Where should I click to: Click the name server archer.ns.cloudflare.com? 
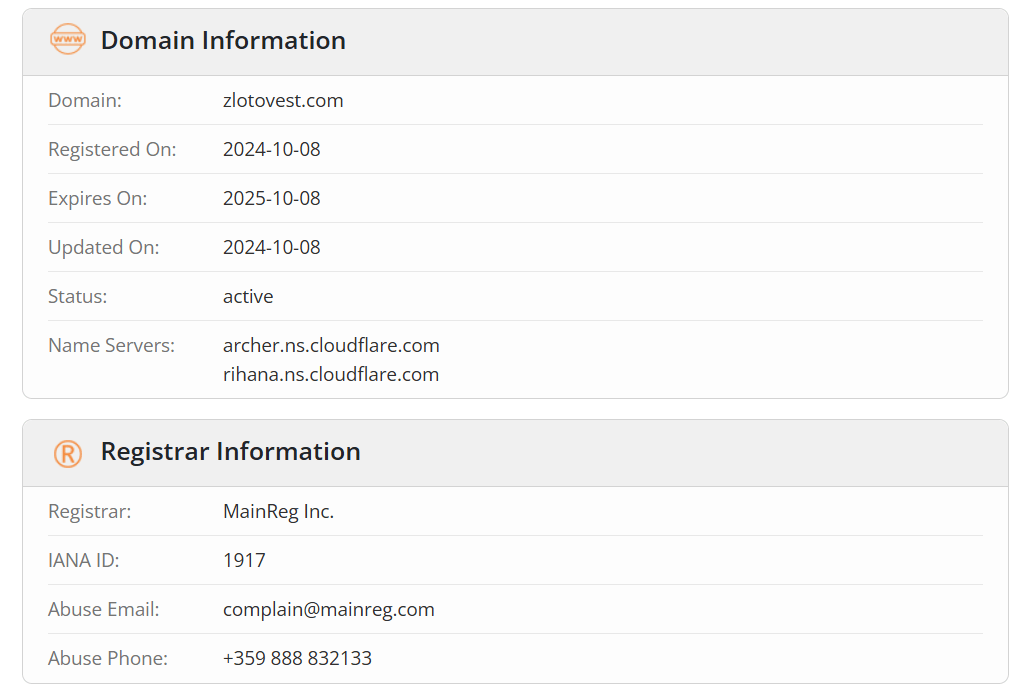pos(331,345)
